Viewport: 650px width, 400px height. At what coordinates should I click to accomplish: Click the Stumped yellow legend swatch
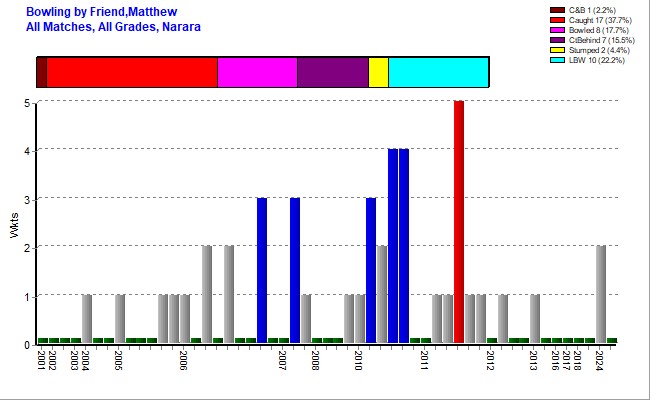557,50
